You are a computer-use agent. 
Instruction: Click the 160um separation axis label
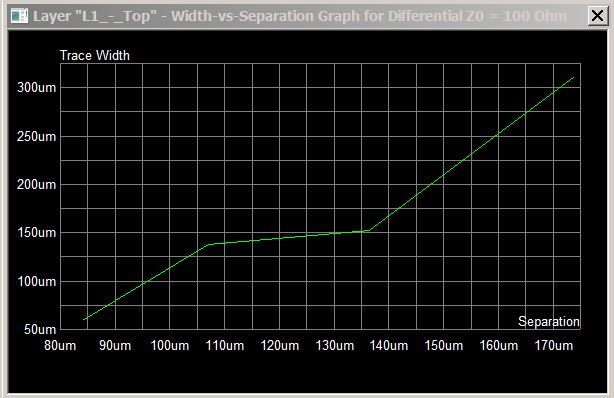pos(498,346)
